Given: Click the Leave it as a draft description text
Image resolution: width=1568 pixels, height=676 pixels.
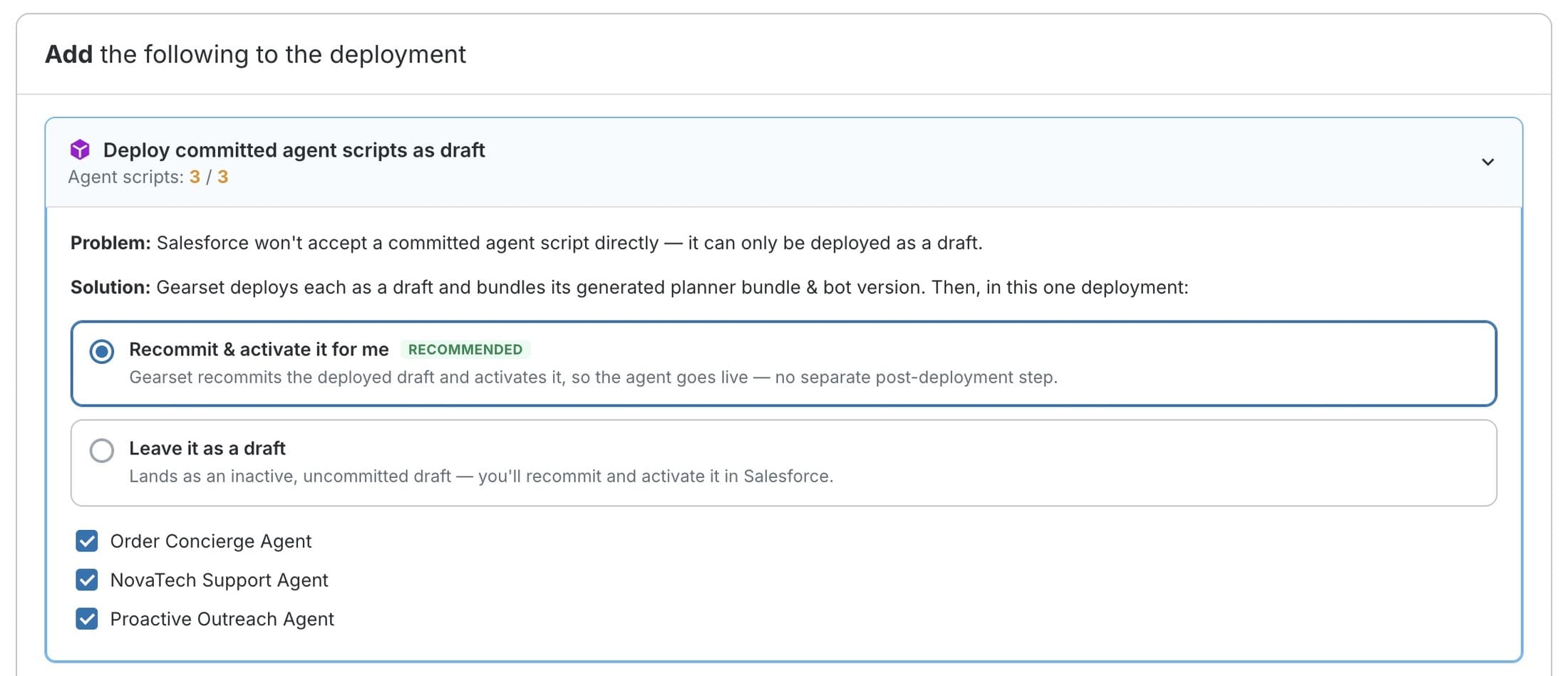Looking at the screenshot, I should coord(481,476).
